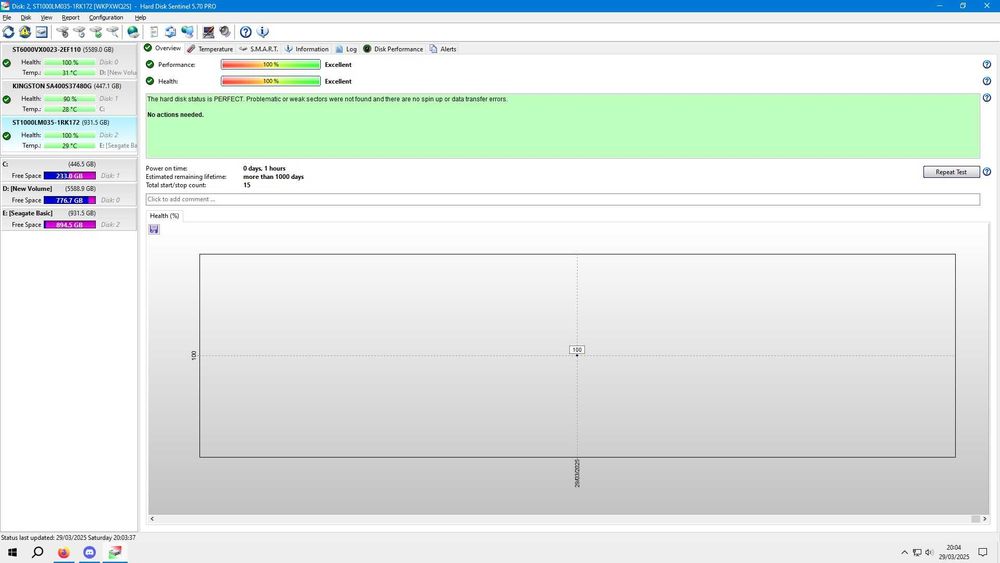Click the 'more than 1000 days' lifetime value
Image resolution: width=1000 pixels, height=563 pixels.
click(273, 177)
